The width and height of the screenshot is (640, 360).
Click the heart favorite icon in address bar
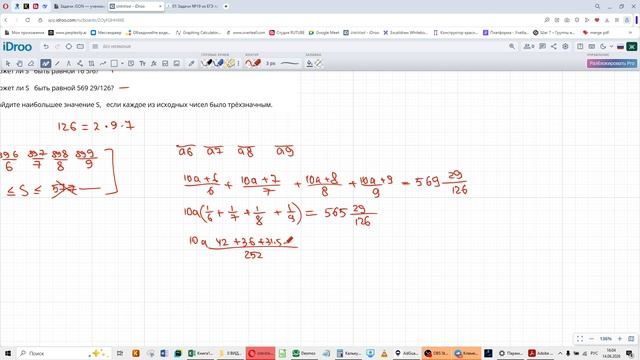pos(597,20)
